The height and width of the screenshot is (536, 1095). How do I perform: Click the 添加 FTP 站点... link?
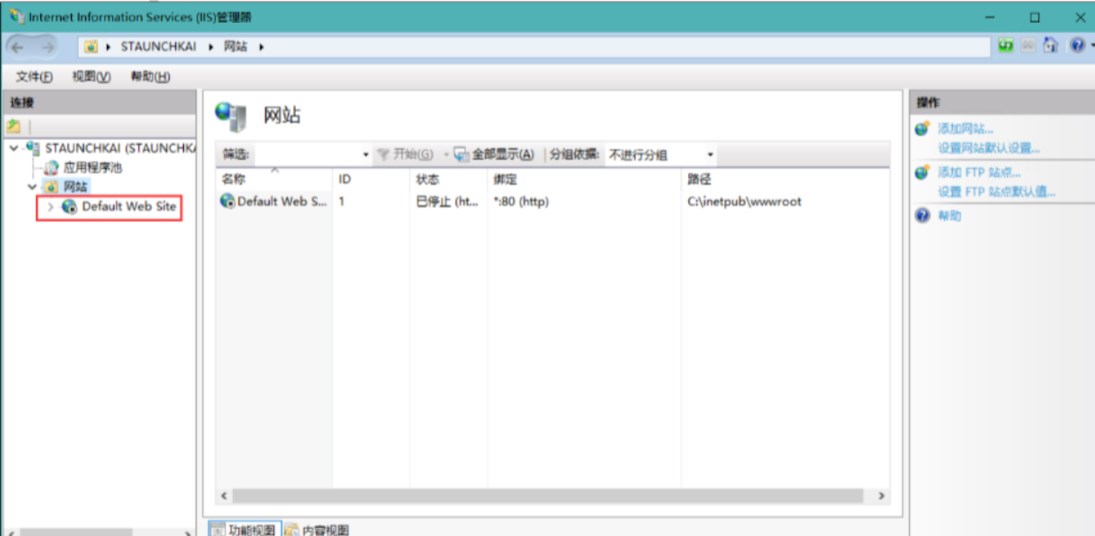click(x=979, y=172)
